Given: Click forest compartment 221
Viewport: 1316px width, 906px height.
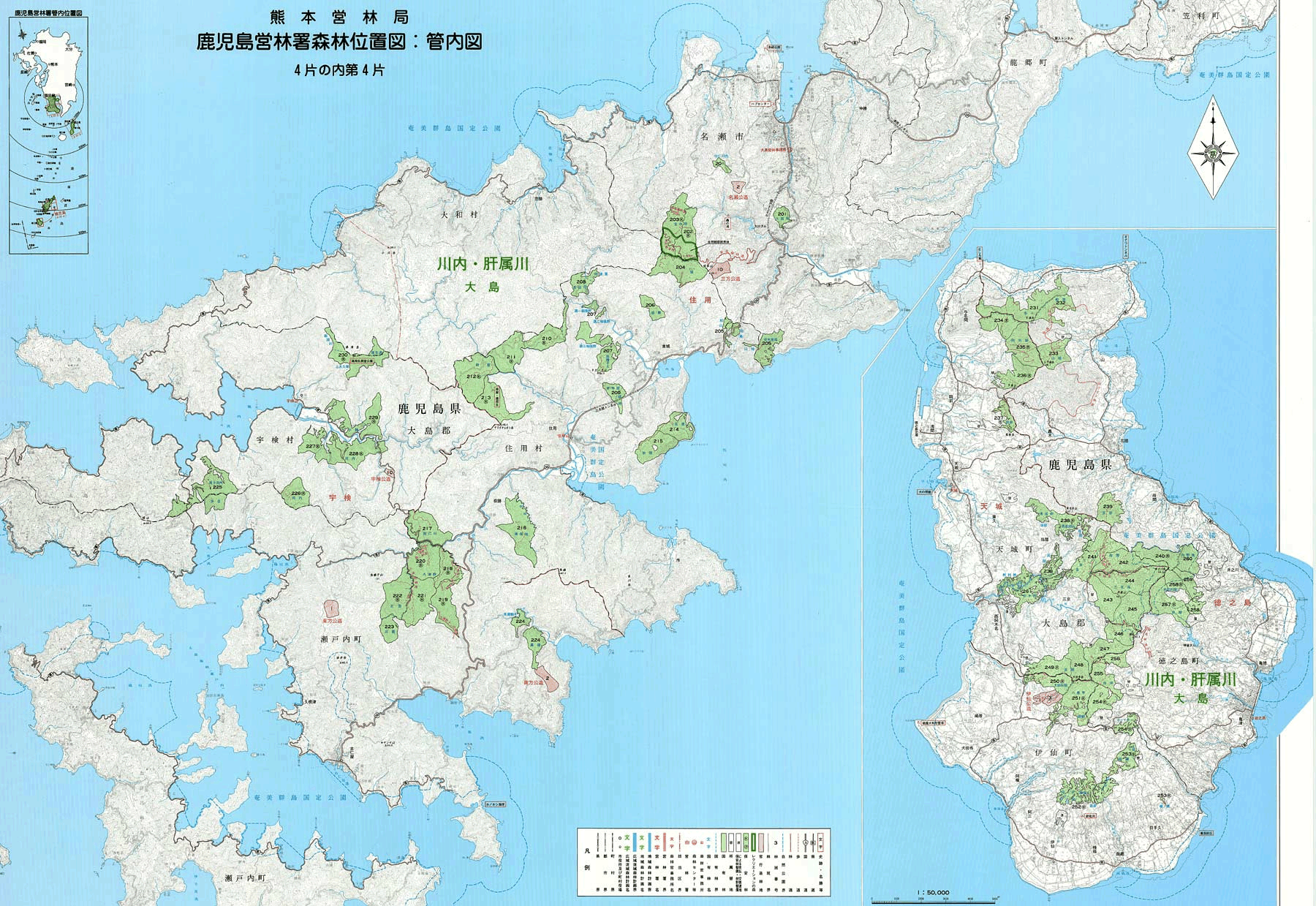Looking at the screenshot, I should 423,595.
